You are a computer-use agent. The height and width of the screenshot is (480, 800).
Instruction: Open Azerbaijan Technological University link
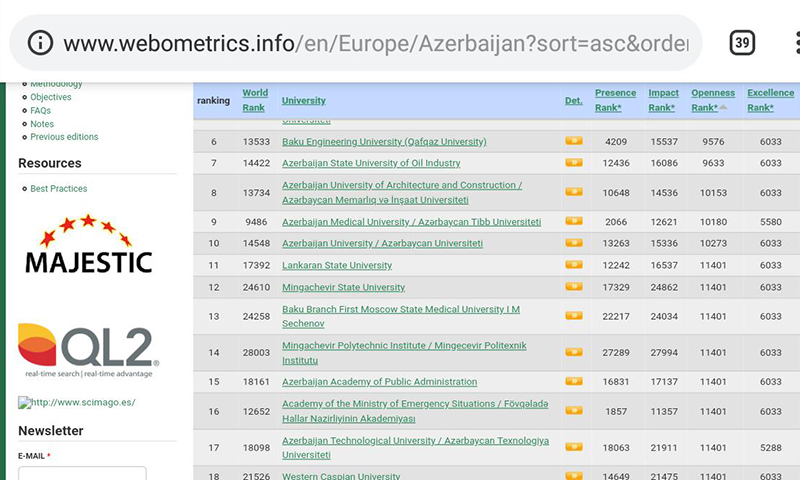[415, 447]
